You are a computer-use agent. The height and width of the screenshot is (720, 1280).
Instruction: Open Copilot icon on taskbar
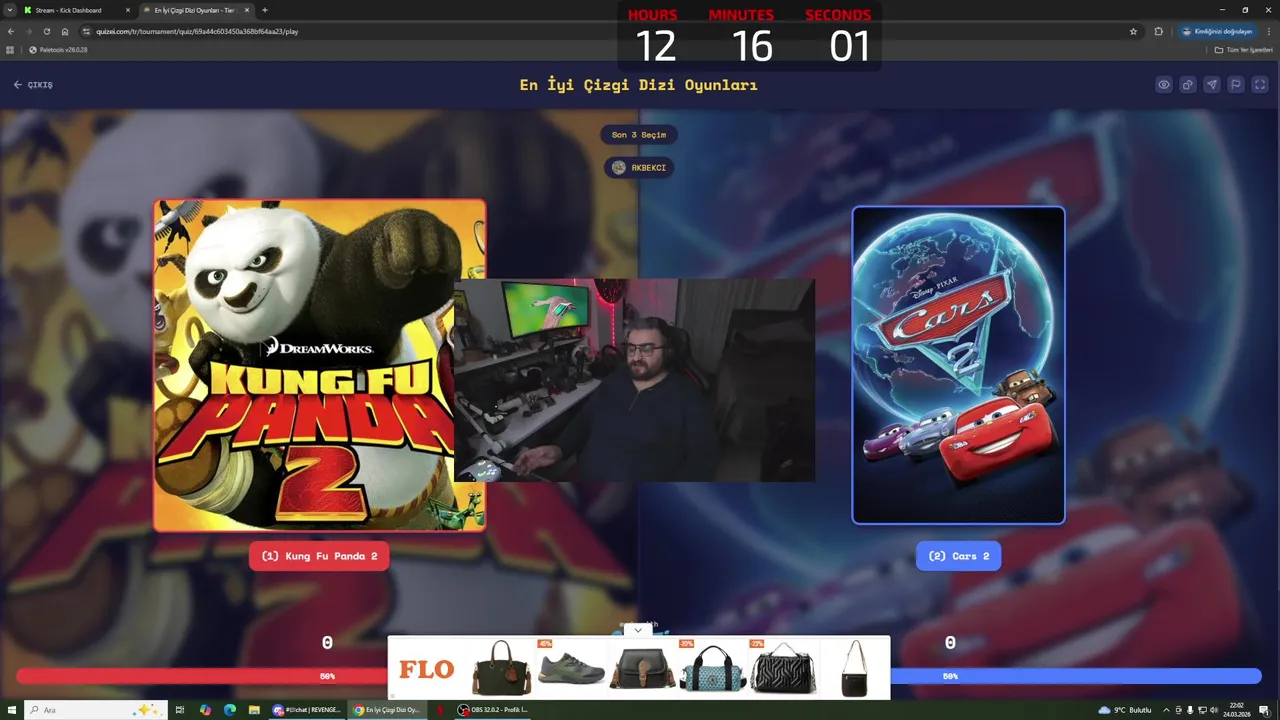coord(205,710)
